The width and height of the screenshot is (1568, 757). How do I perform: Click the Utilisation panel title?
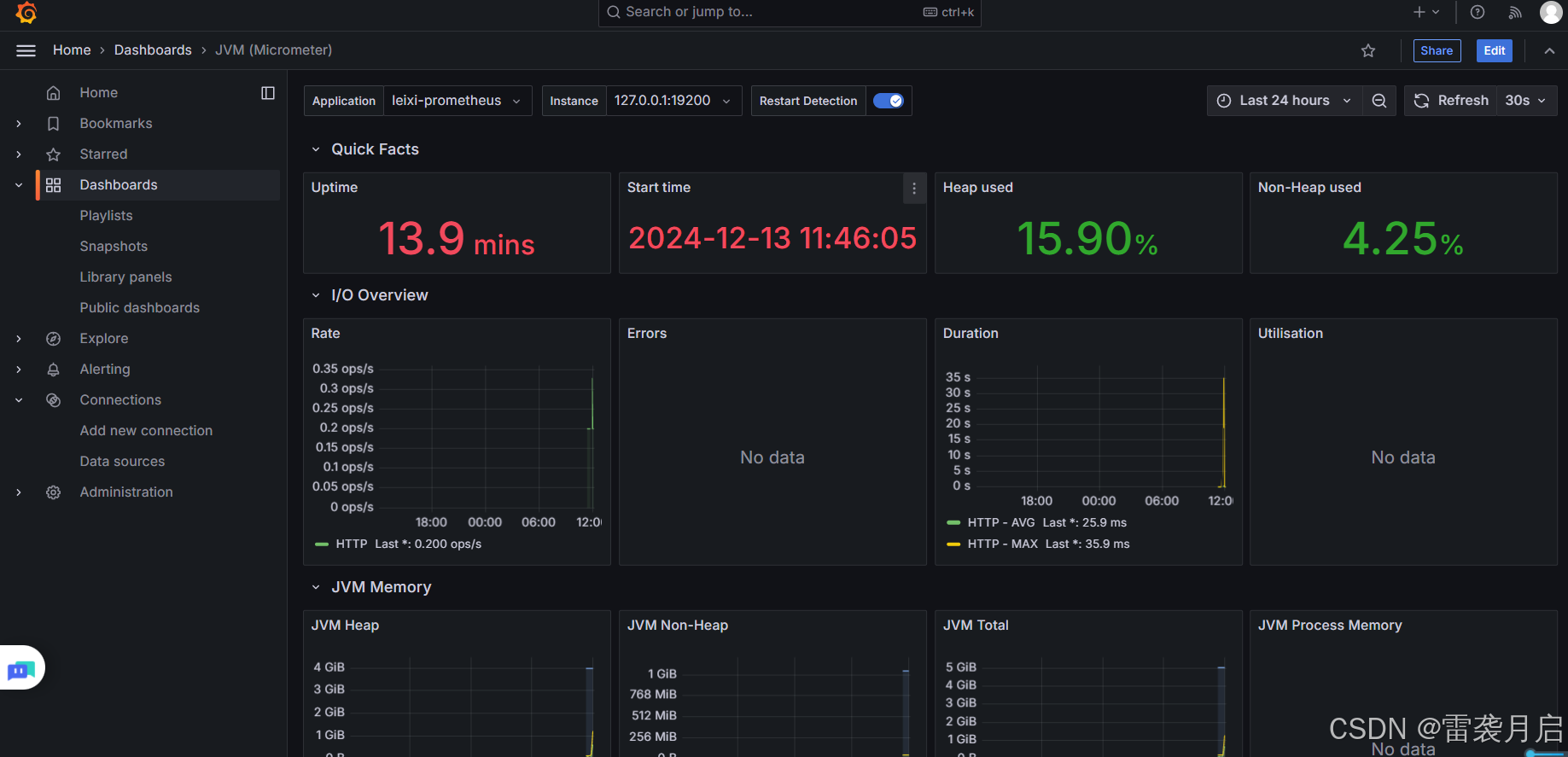tap(1290, 334)
